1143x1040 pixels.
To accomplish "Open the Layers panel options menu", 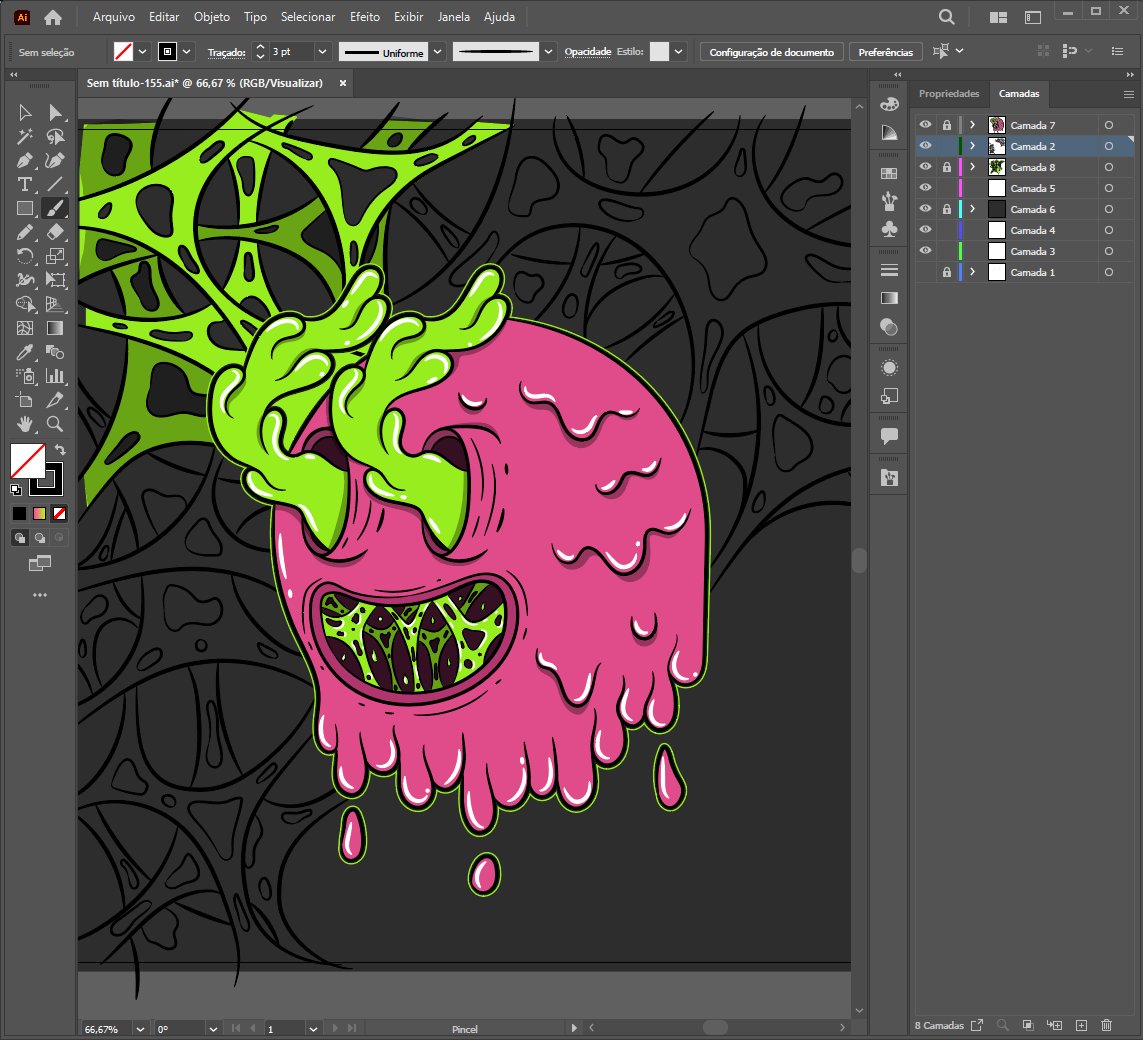I will tap(1128, 94).
